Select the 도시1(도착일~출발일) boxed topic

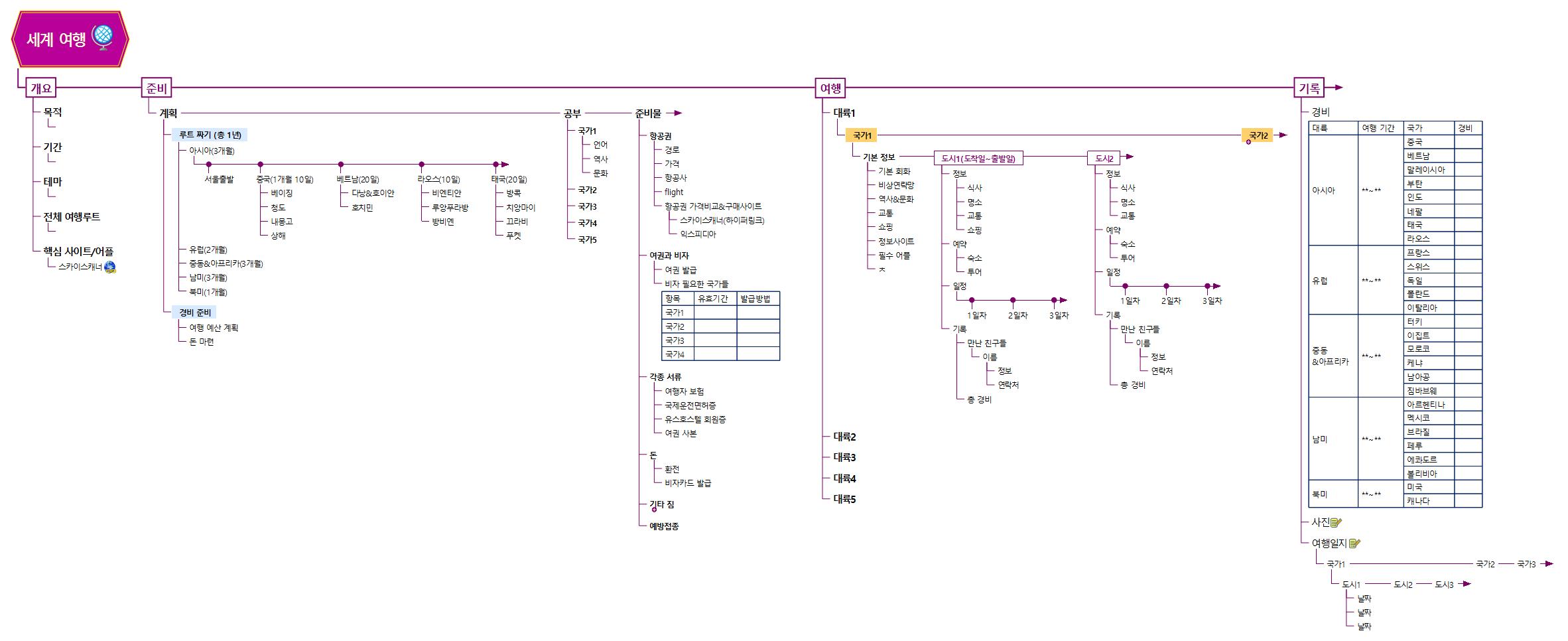pos(978,159)
